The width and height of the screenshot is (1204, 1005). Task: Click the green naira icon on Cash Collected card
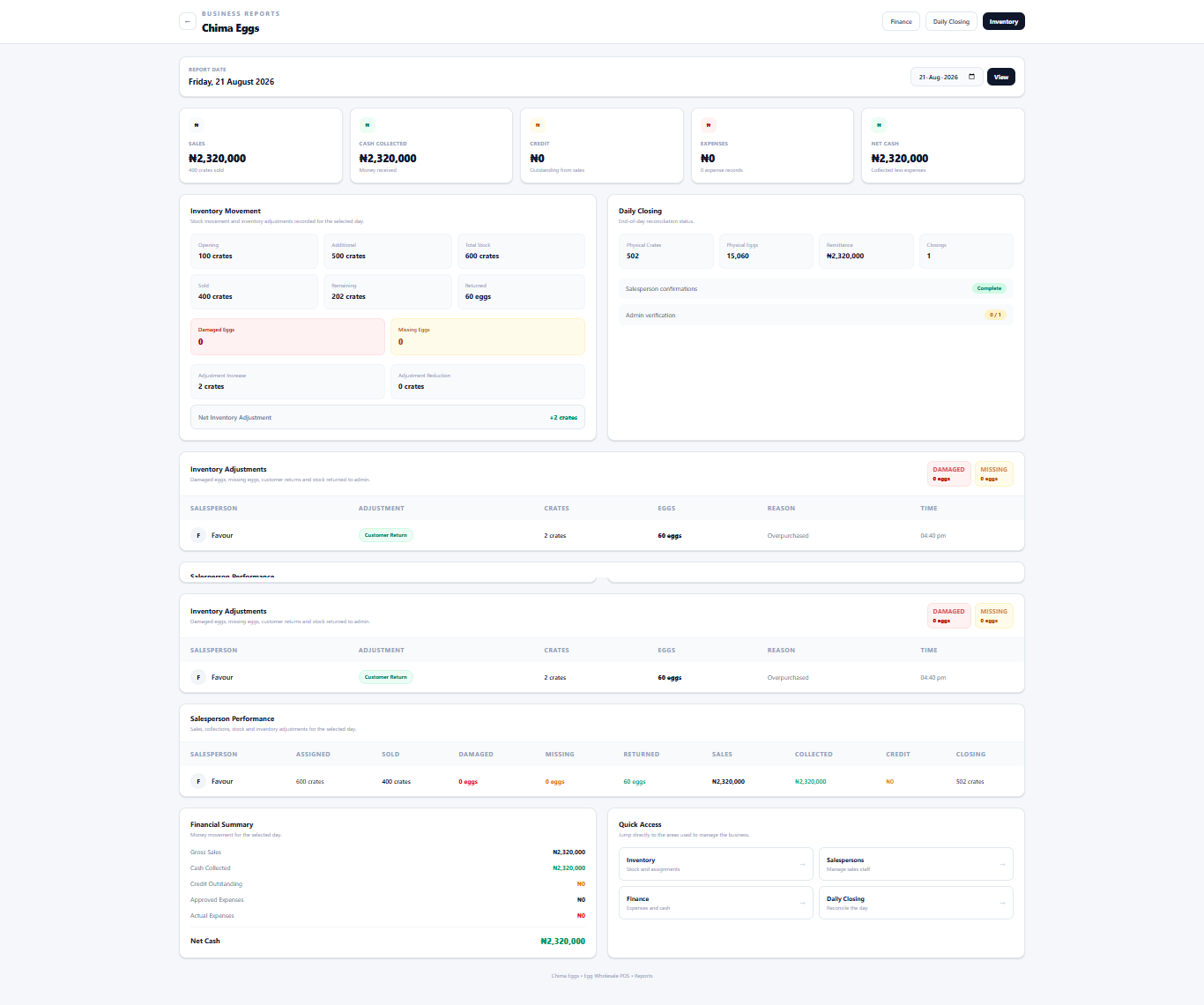pos(368,125)
